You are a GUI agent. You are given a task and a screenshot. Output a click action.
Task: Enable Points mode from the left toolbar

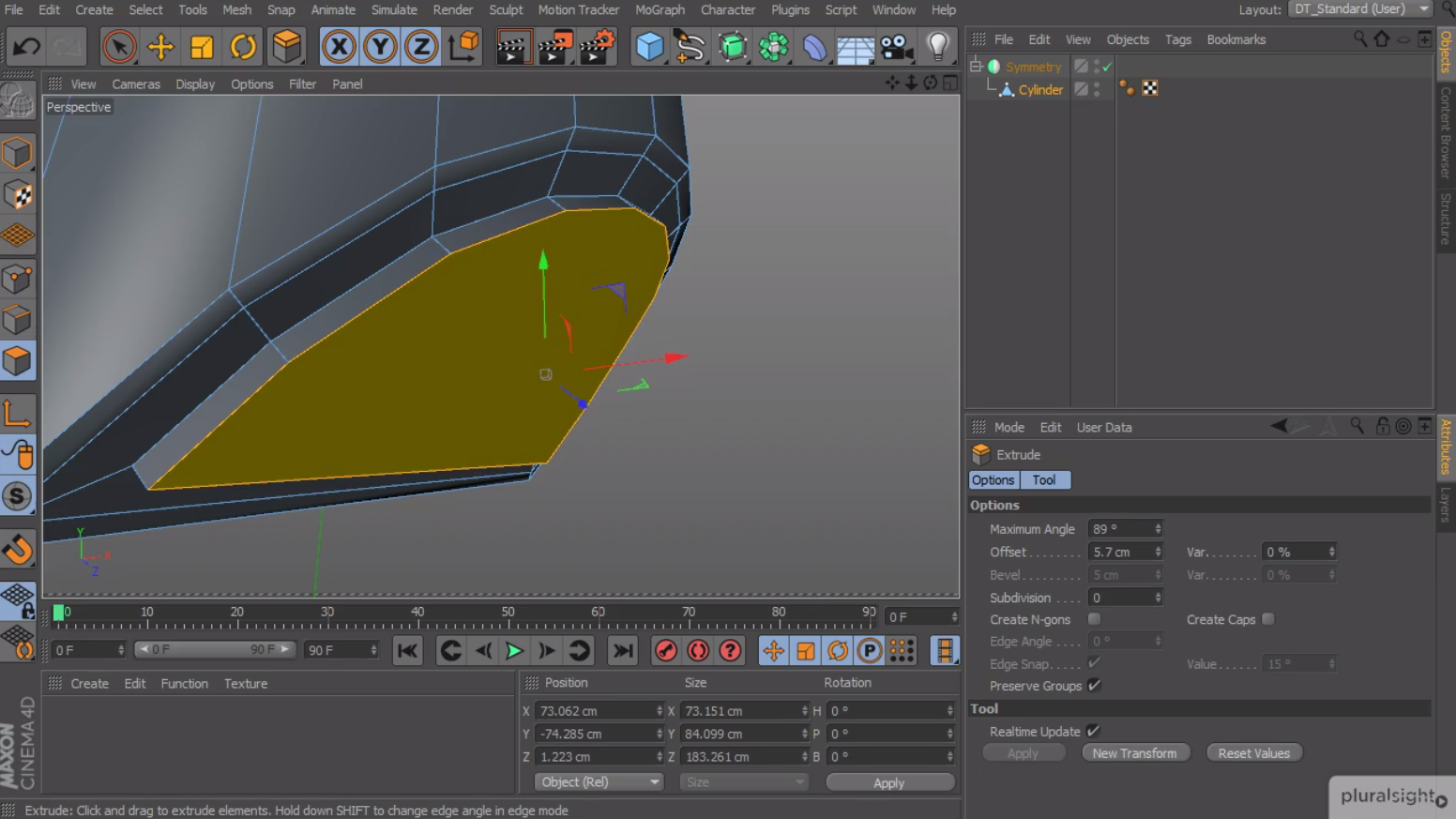tap(19, 279)
